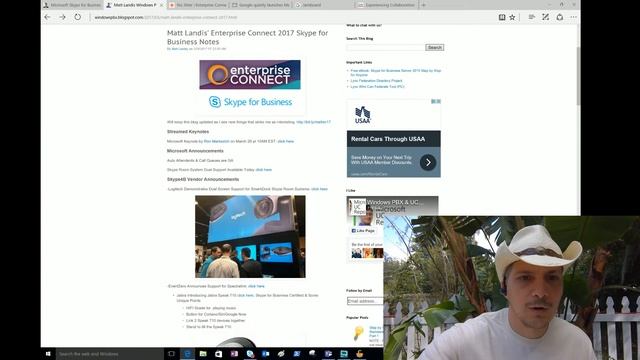This screenshot has width=640, height=360.
Task: Click 'click here' in Jabra Speak 710 bullet
Action: pyautogui.click(x=245, y=295)
